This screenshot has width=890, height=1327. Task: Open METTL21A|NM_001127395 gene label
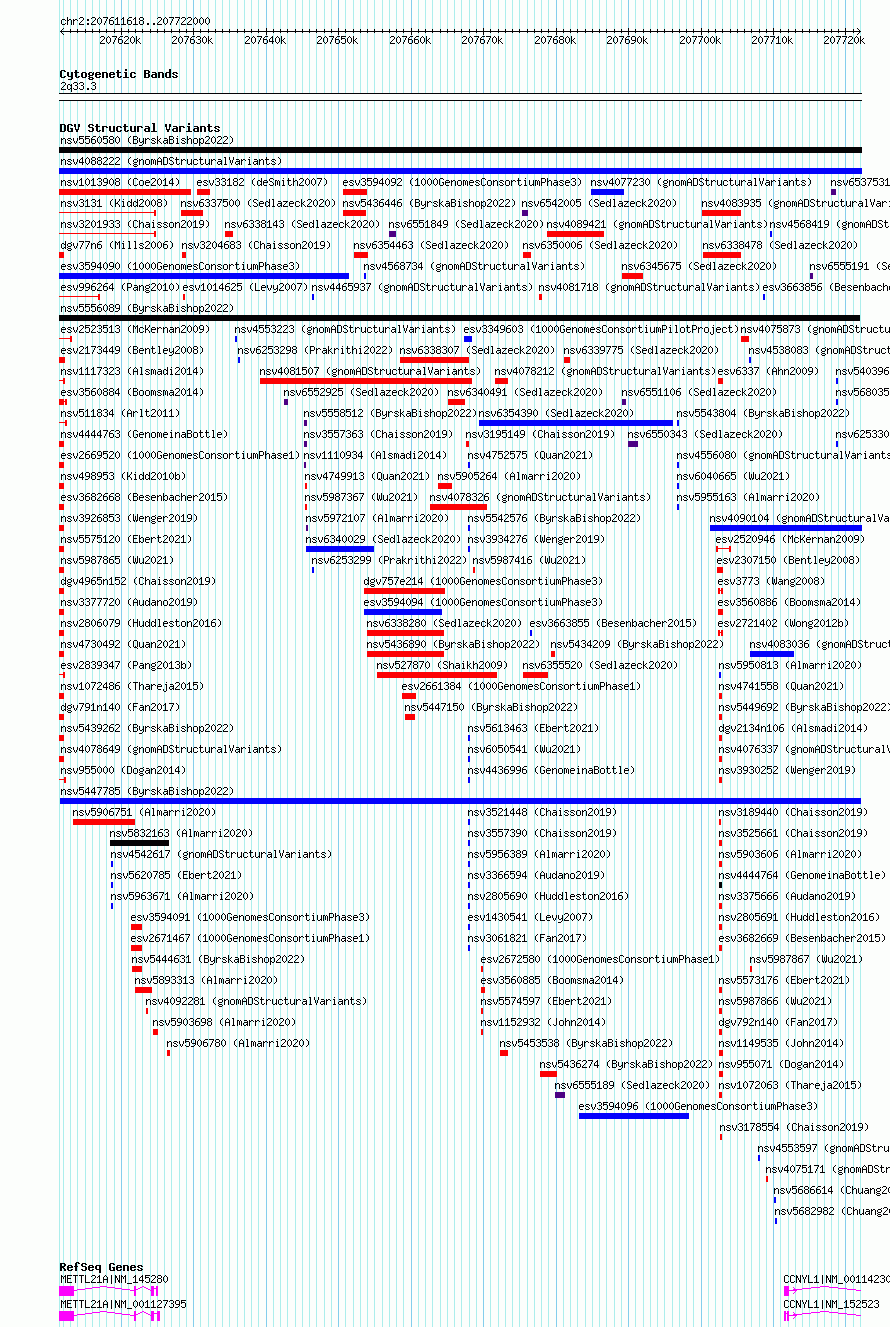tap(123, 1304)
